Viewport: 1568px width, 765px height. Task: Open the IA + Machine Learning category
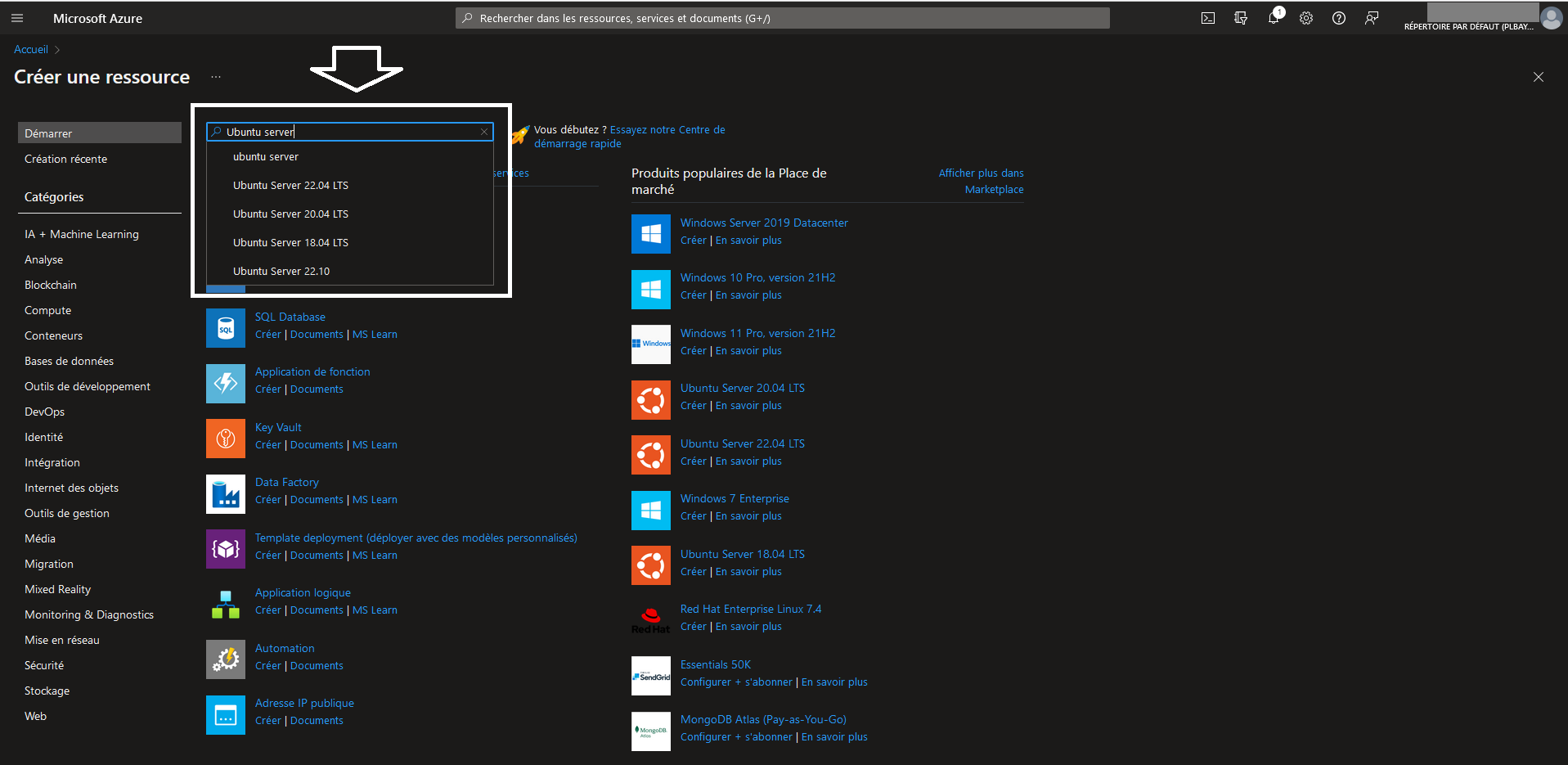point(82,234)
